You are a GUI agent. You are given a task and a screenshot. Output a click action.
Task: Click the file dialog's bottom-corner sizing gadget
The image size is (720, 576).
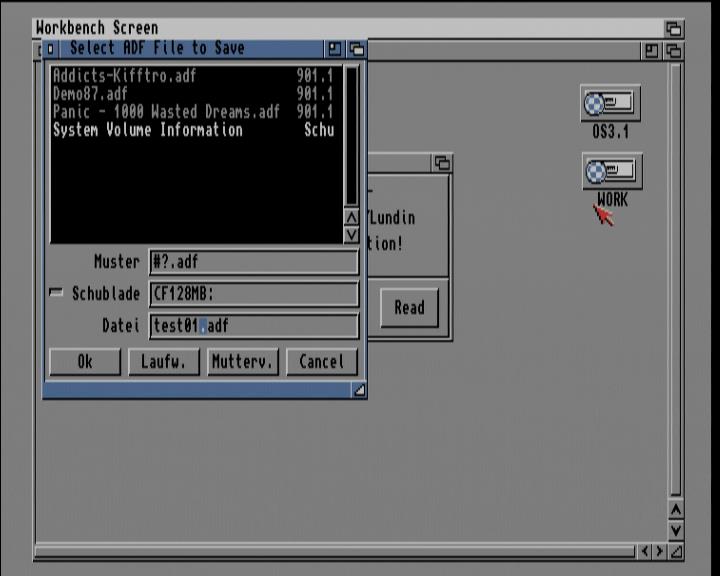pos(359,390)
